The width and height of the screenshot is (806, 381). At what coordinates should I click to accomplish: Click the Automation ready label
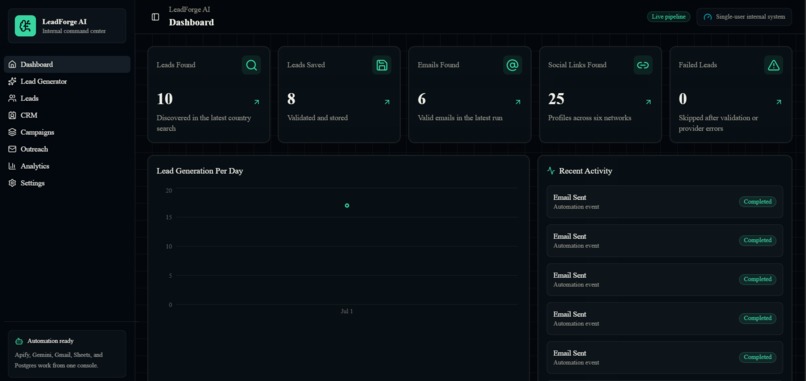tap(50, 341)
